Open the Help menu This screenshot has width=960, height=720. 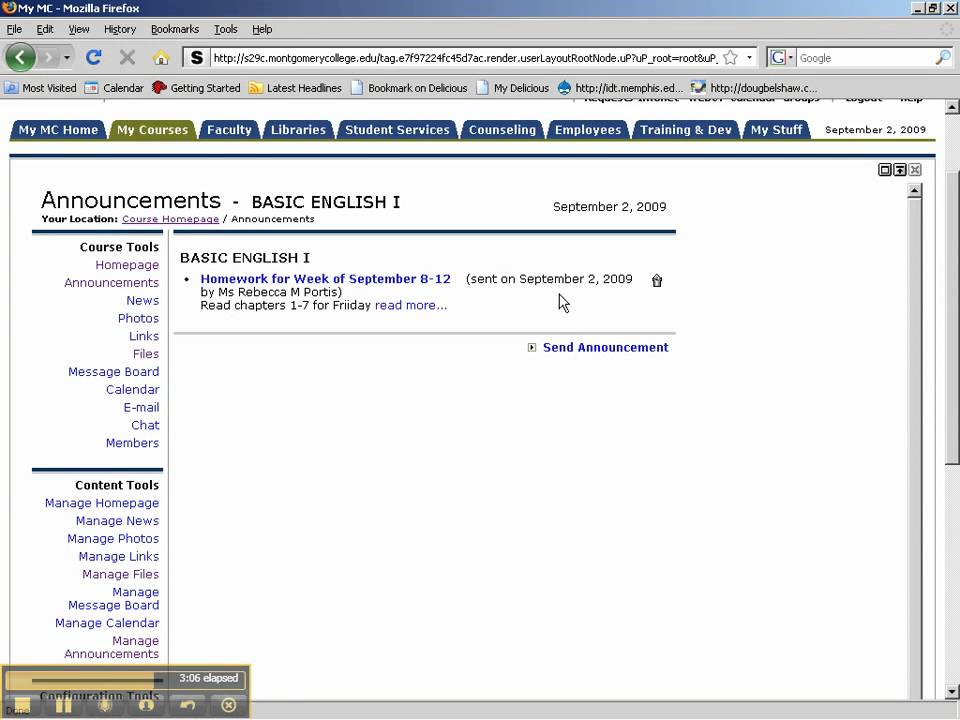pos(262,29)
